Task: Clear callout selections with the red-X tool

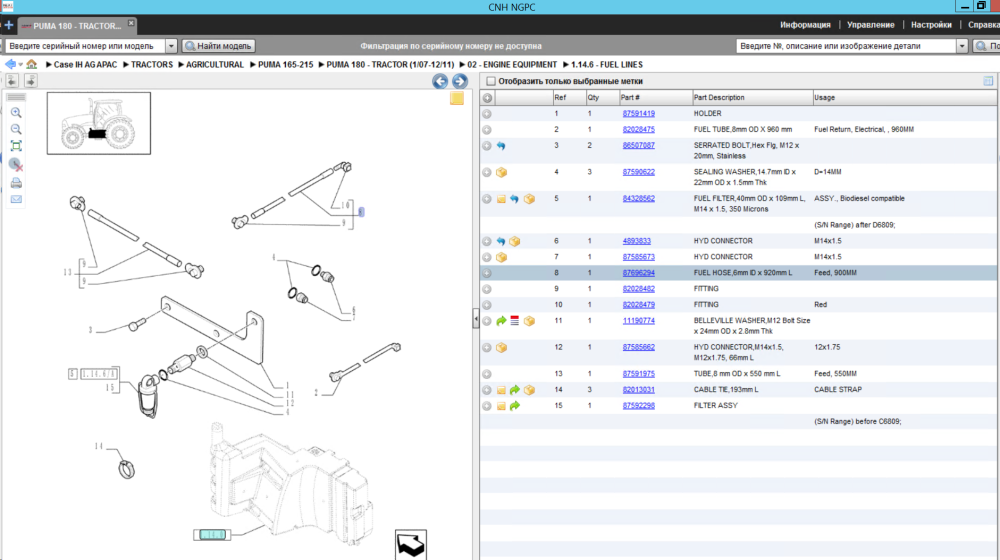Action: point(16,165)
